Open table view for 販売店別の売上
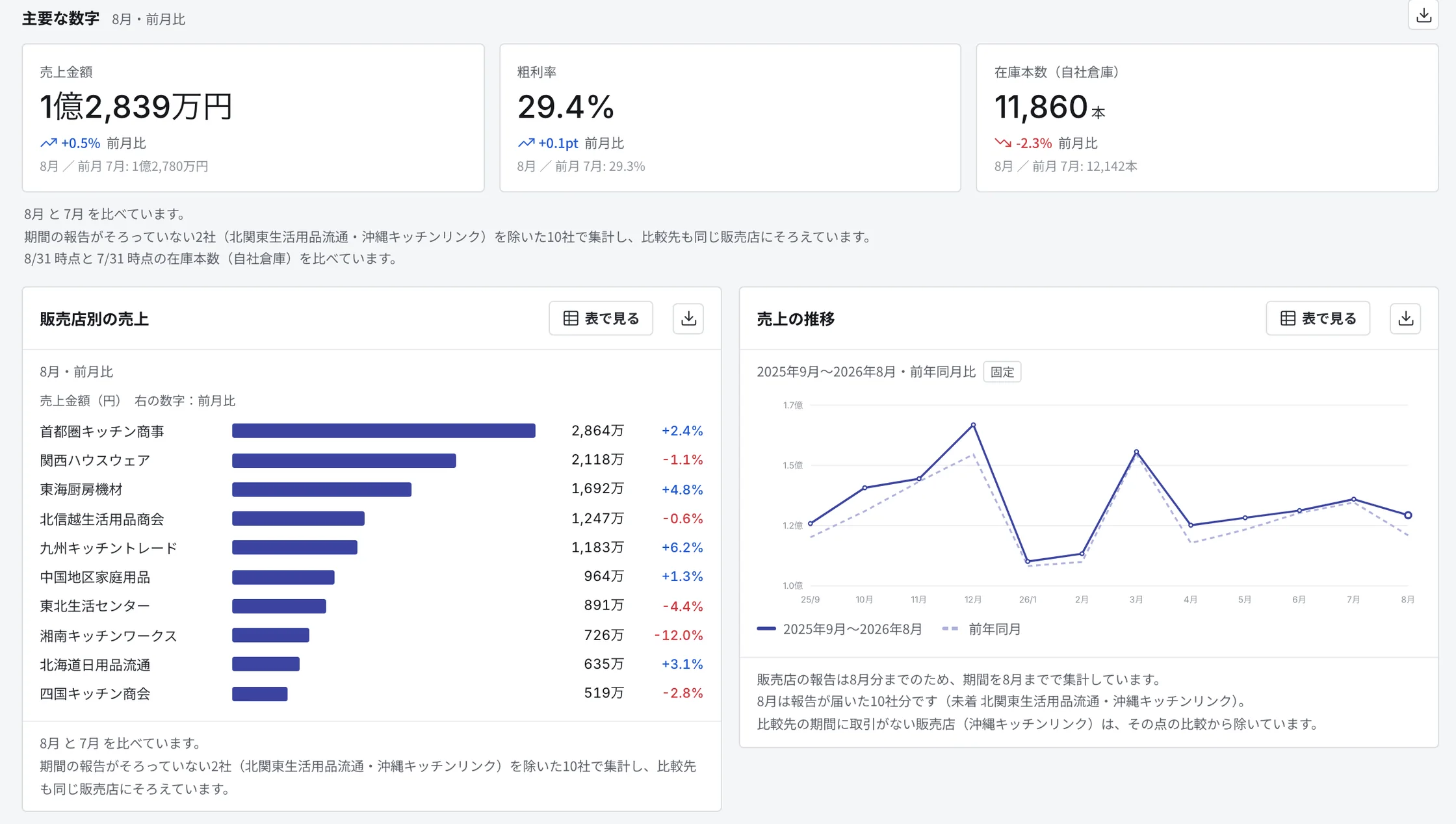Screen dimensions: 1456x824 pos(601,318)
